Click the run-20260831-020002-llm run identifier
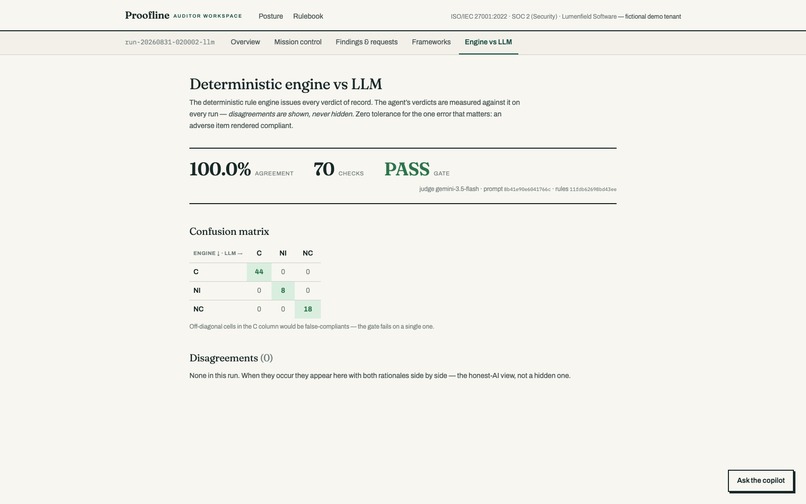This screenshot has height=504, width=806. (x=170, y=42)
